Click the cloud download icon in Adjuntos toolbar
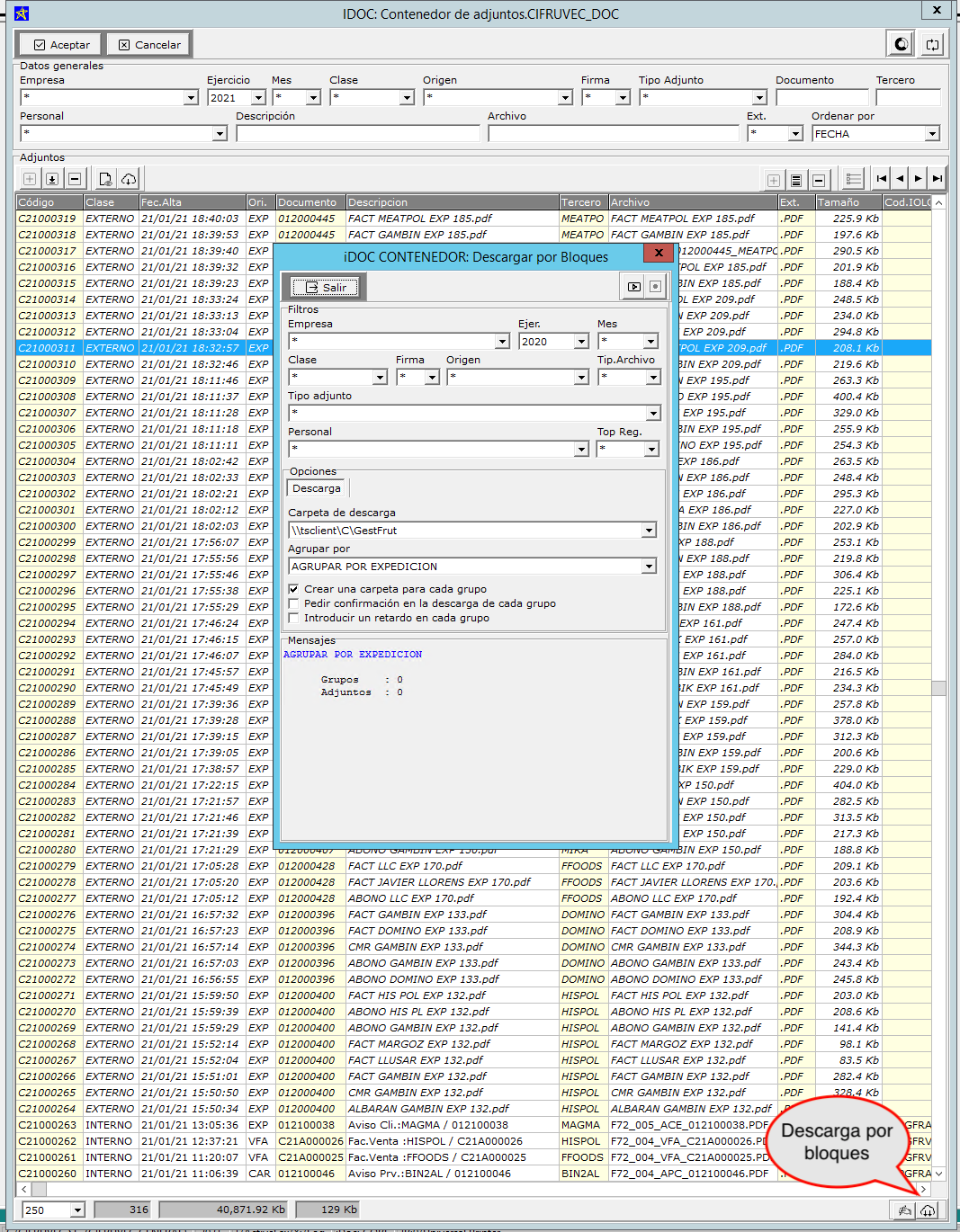This screenshot has width=960, height=1232. [x=129, y=179]
